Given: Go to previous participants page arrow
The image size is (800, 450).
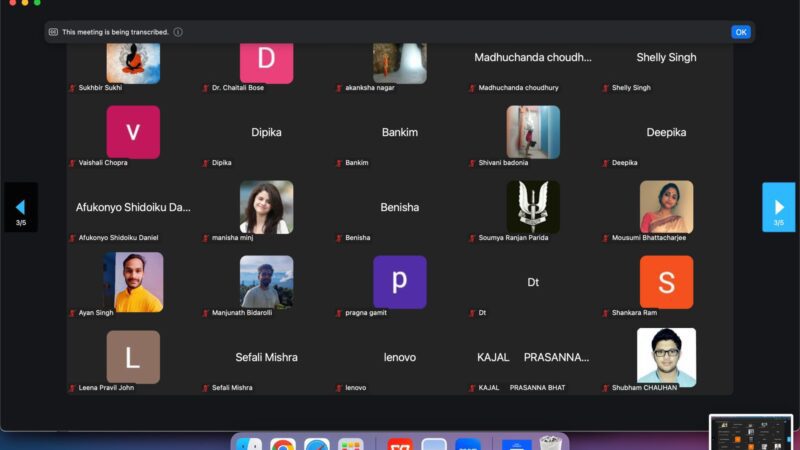Looking at the screenshot, I should pyautogui.click(x=21, y=207).
